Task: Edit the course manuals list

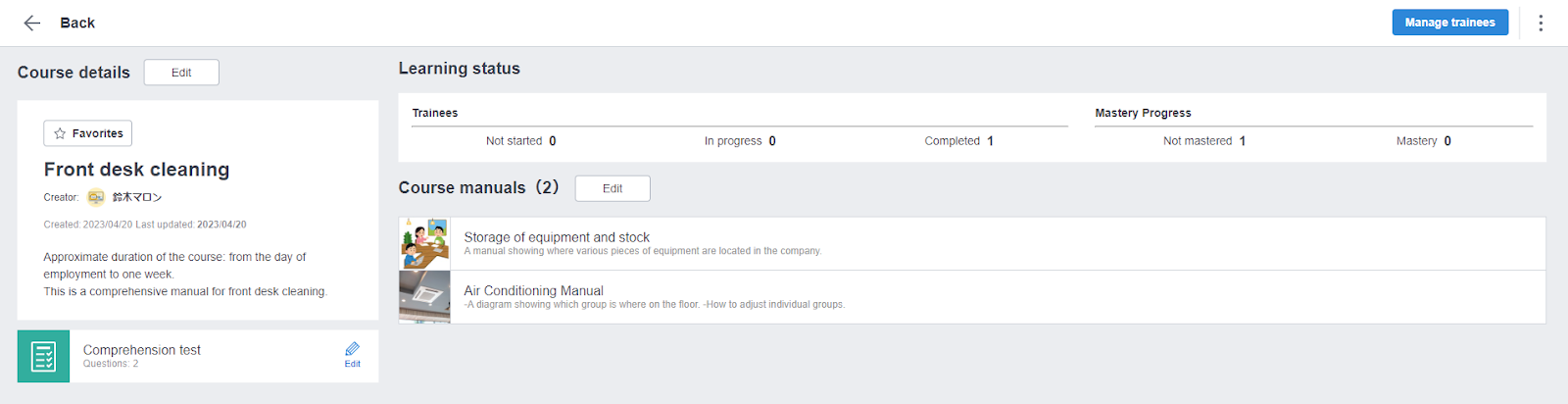Action: point(612,188)
